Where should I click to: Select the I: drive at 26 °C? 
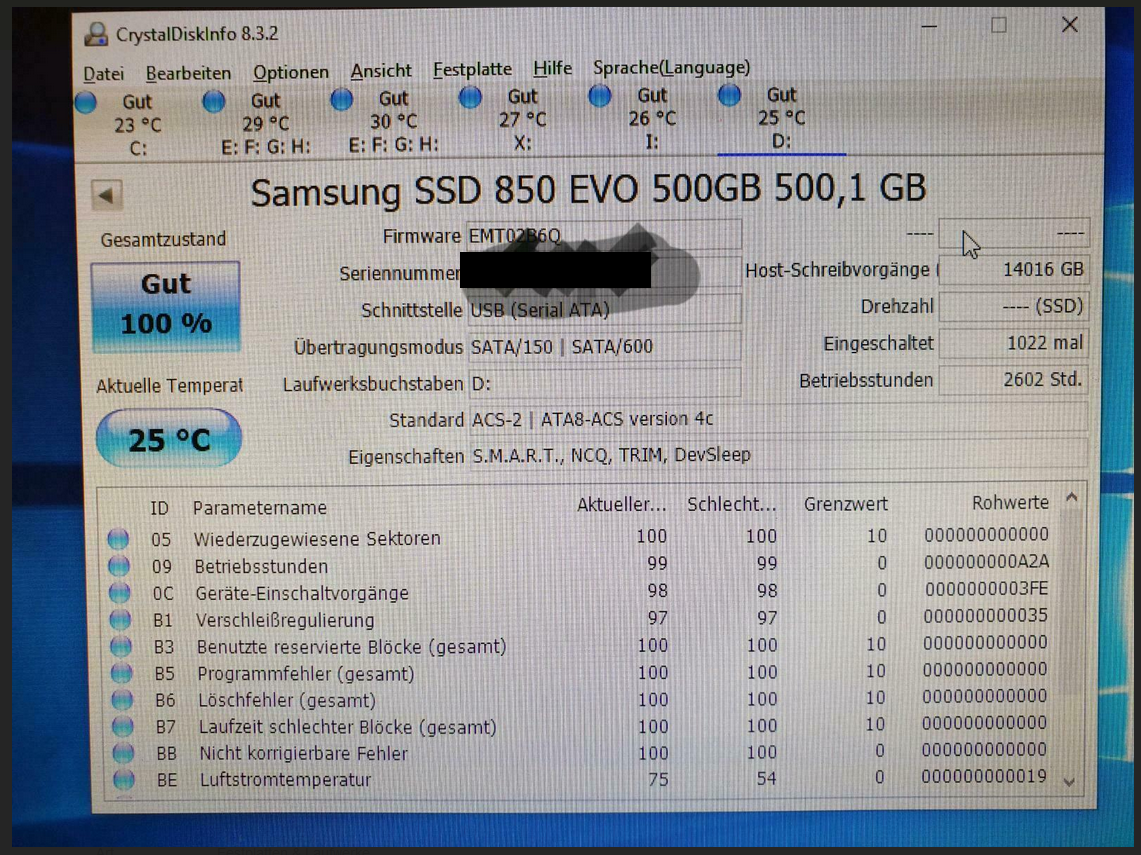[x=652, y=118]
